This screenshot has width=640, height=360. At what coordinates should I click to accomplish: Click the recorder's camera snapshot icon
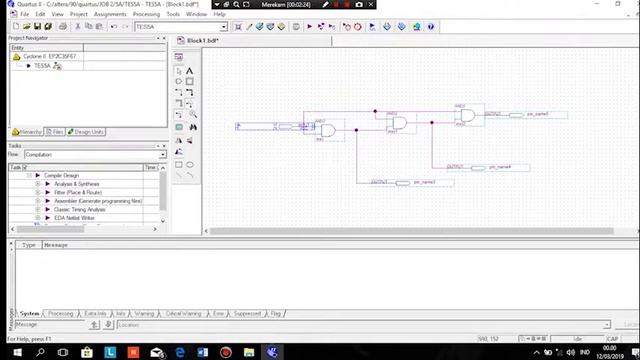(359, 4)
